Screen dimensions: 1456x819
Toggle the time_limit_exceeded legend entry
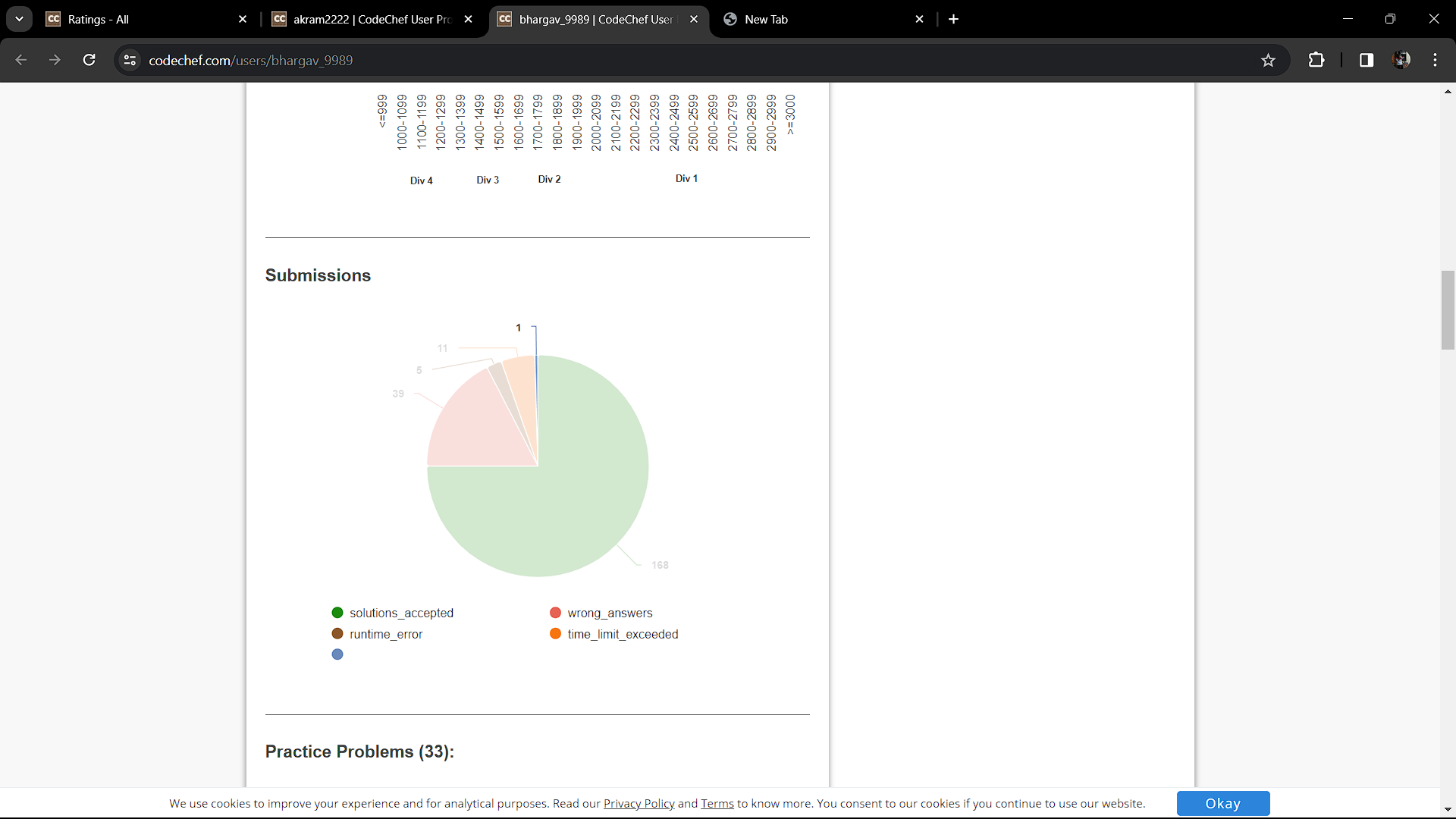pos(622,634)
